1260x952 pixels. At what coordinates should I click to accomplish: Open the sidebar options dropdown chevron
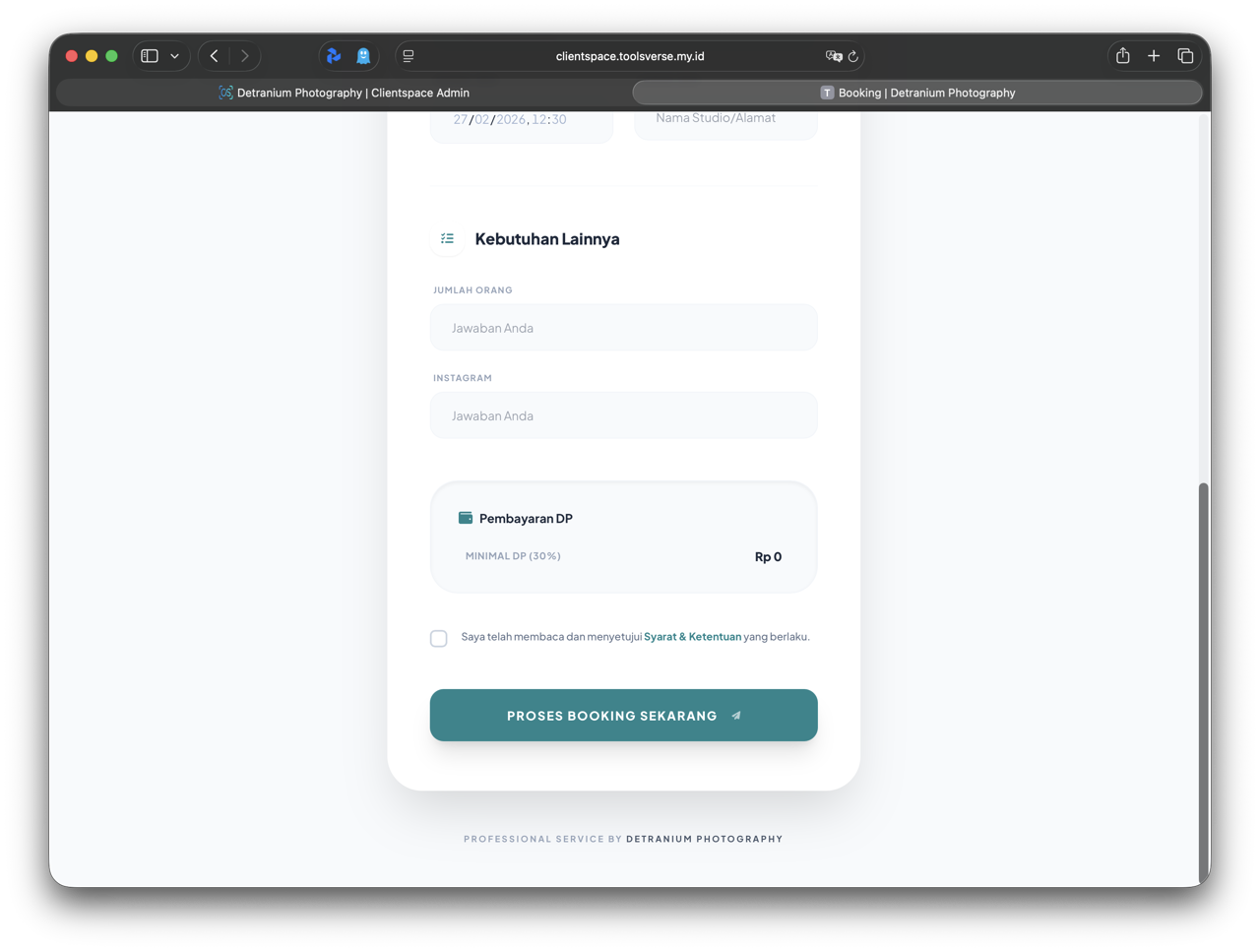pos(175,56)
